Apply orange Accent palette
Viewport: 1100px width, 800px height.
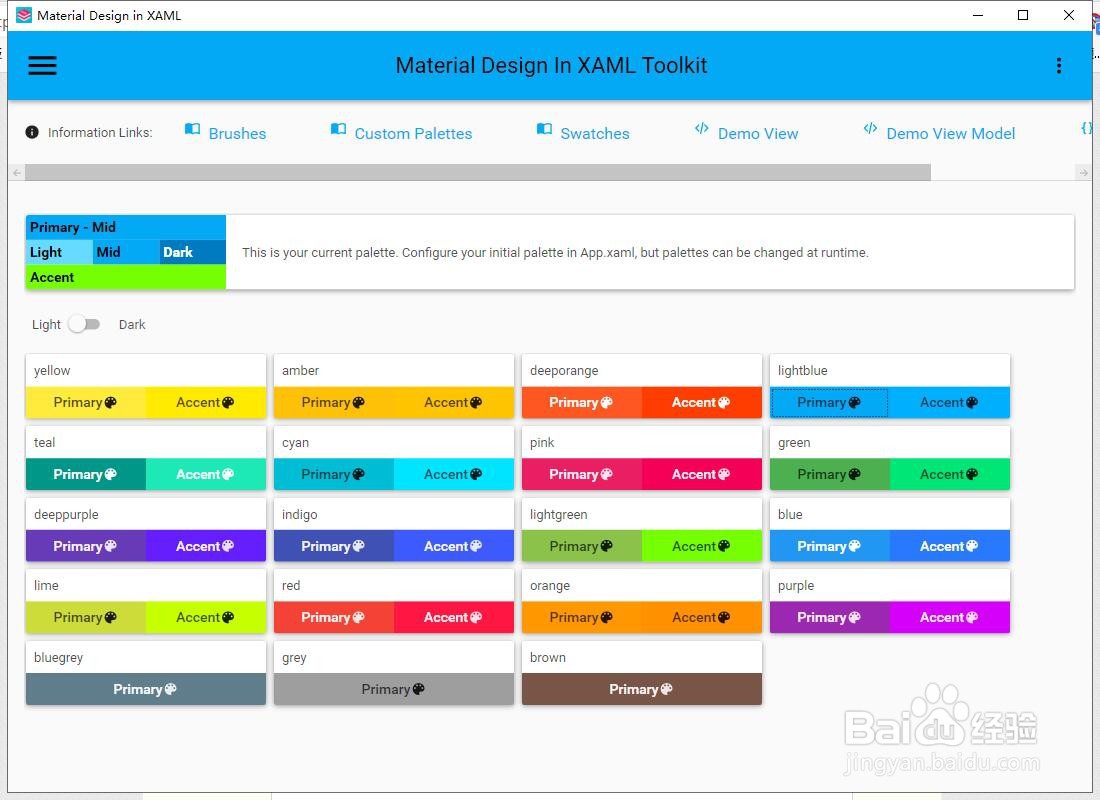[702, 618]
